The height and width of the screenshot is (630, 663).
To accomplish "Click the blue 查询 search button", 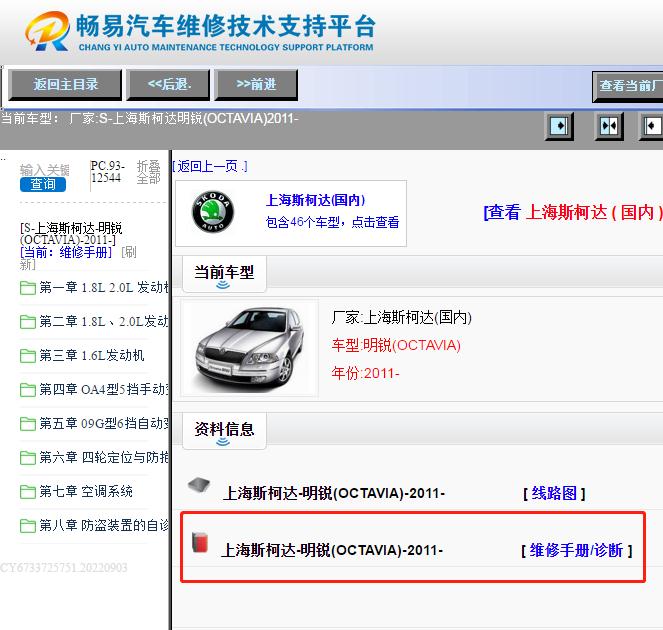I will 43,184.
